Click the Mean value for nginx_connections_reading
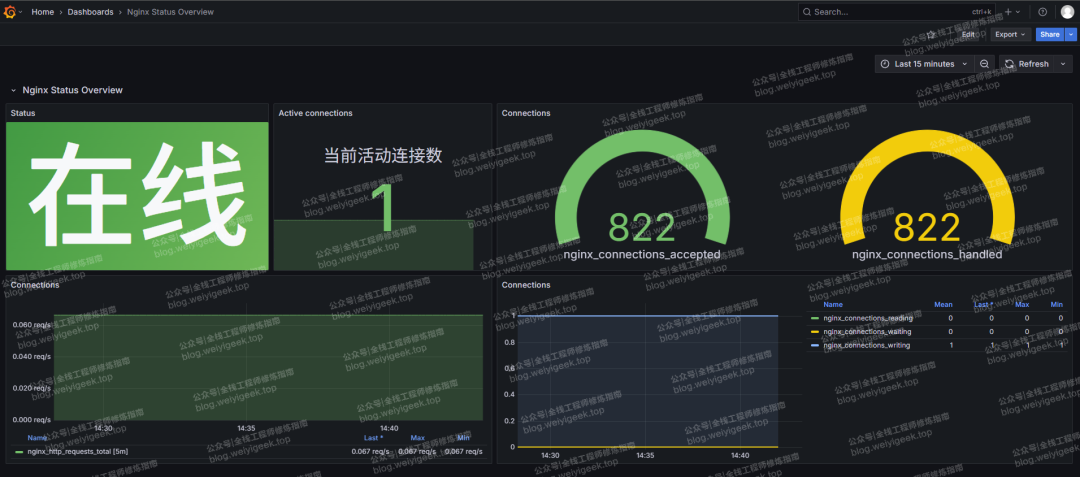1080x477 pixels. tap(951, 318)
